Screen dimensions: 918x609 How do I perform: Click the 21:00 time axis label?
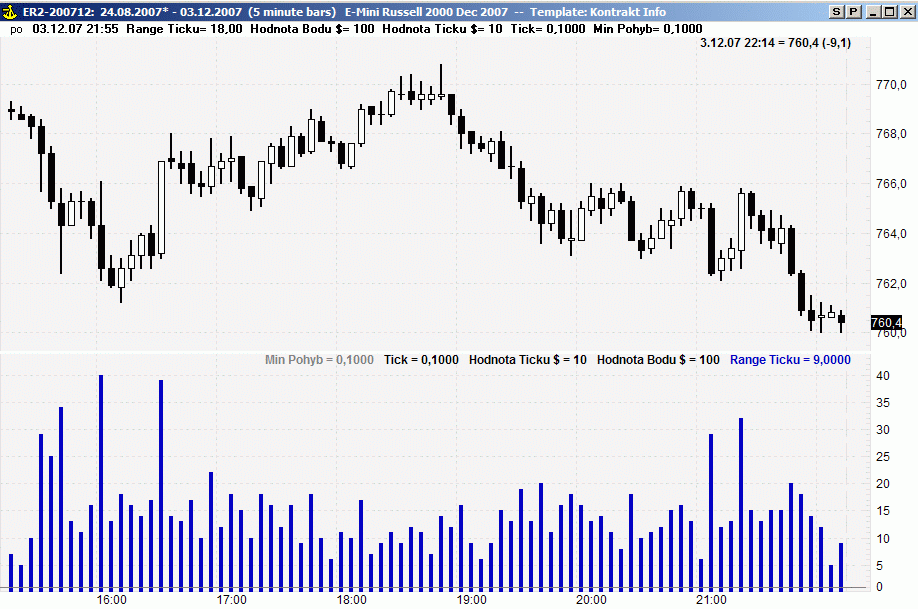click(x=711, y=600)
